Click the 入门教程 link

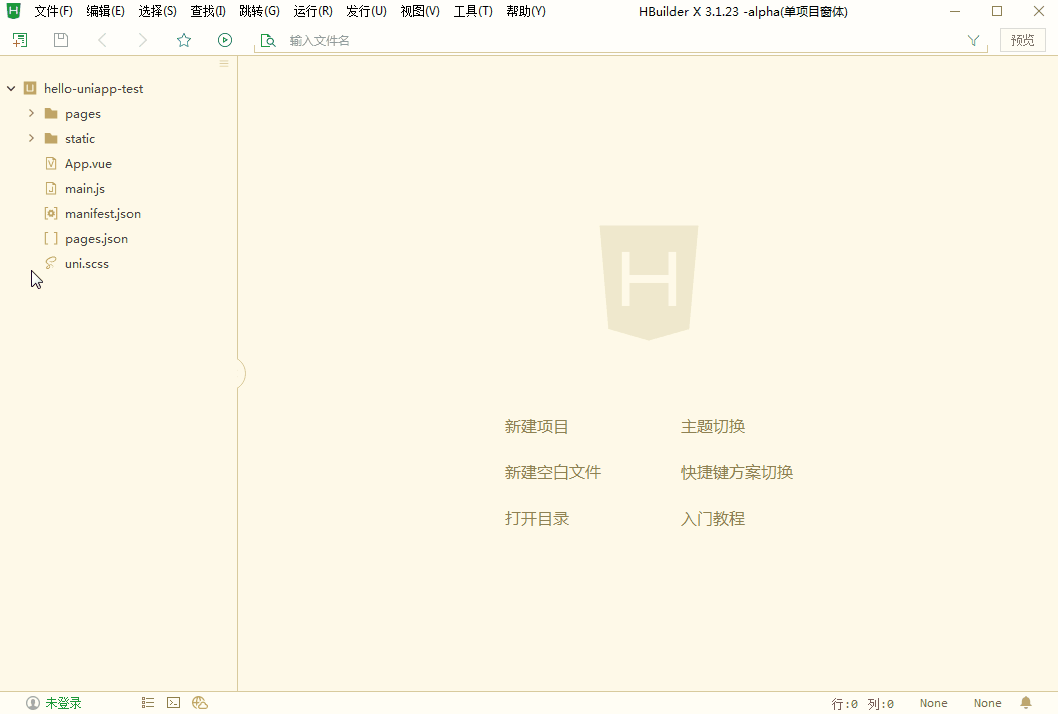coord(713,519)
